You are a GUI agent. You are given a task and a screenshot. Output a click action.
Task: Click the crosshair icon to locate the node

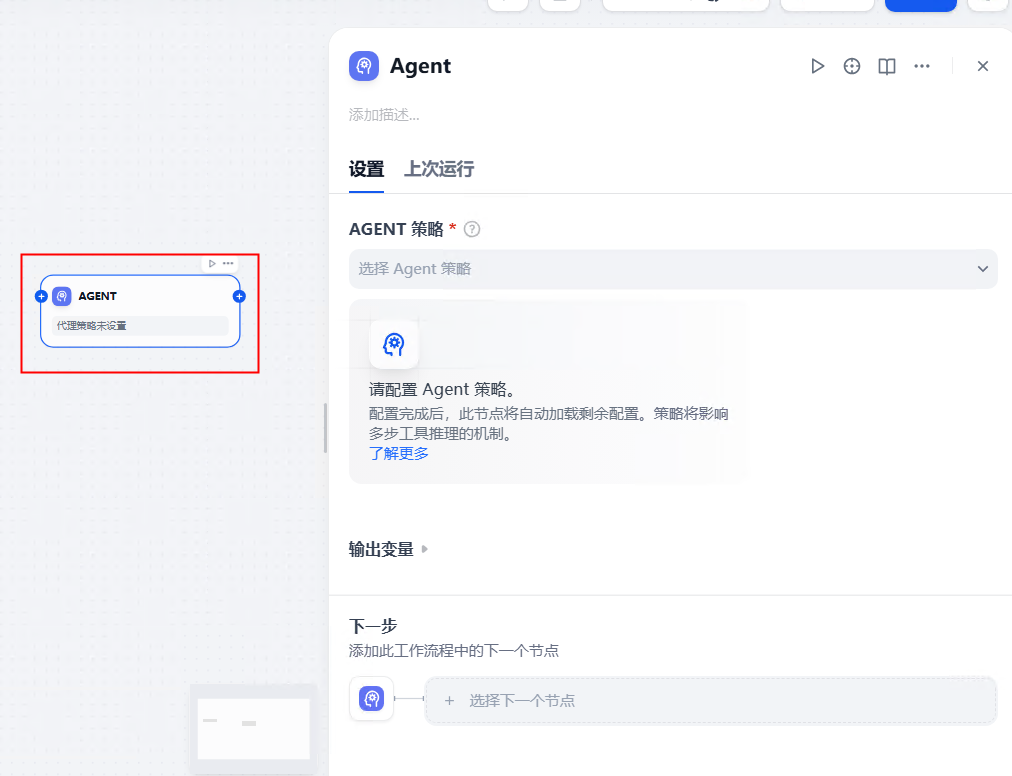pyautogui.click(x=851, y=66)
